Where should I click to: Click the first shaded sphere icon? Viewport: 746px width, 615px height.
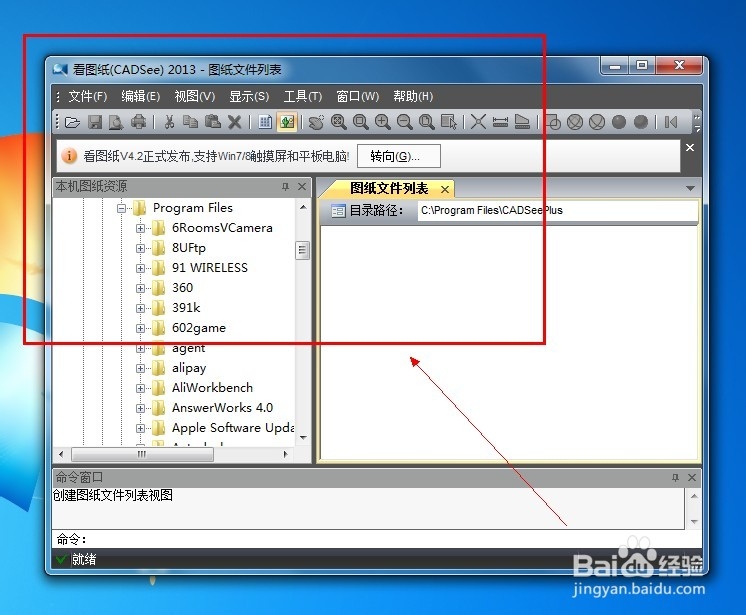(618, 122)
